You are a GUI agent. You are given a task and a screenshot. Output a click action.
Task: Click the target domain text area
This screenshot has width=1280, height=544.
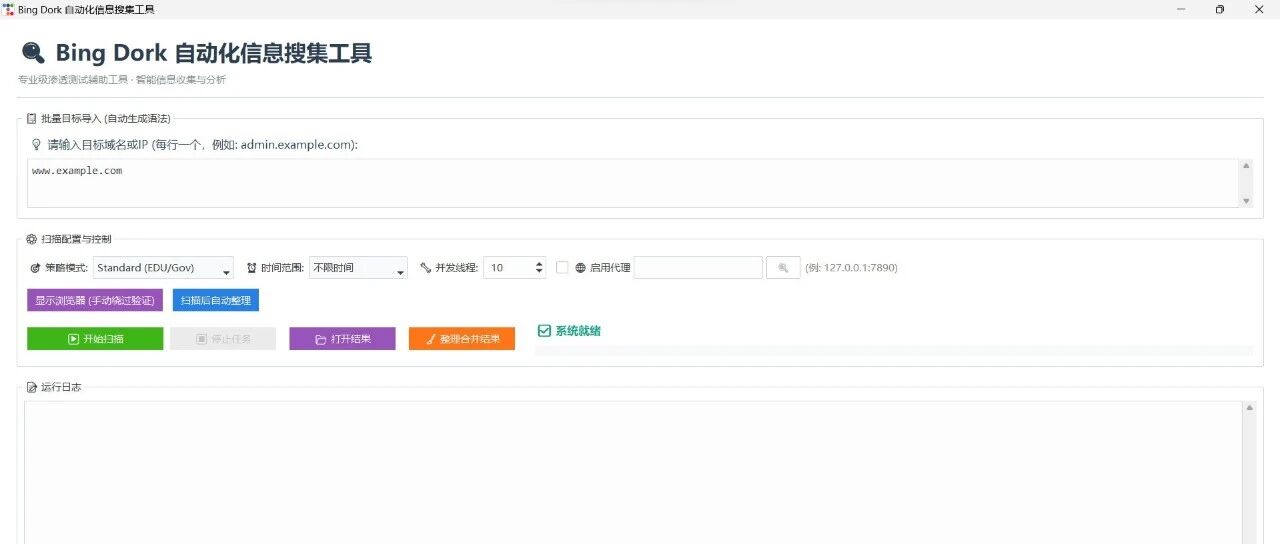tap(631, 183)
